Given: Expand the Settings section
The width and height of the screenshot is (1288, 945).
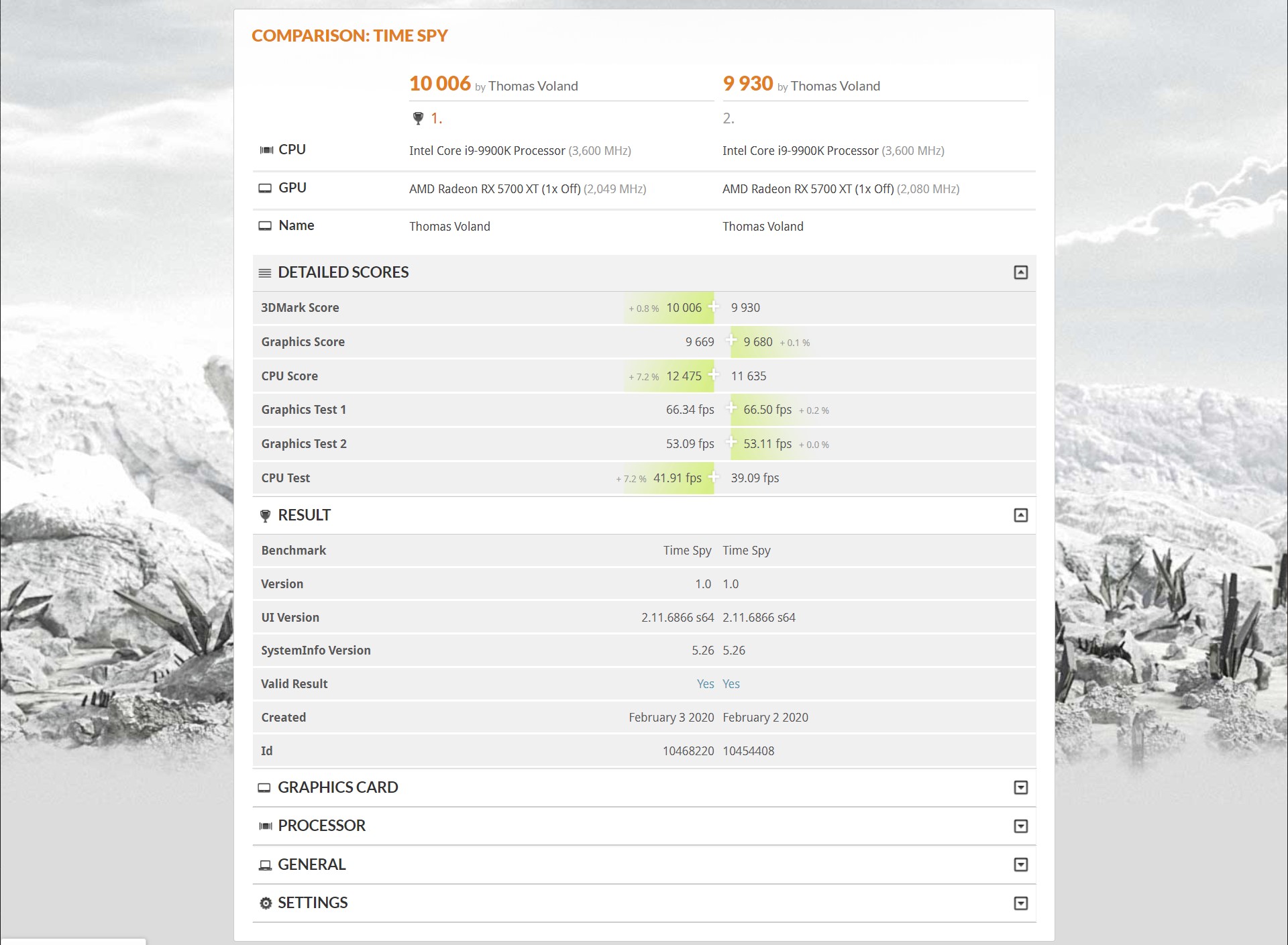Looking at the screenshot, I should point(1020,903).
